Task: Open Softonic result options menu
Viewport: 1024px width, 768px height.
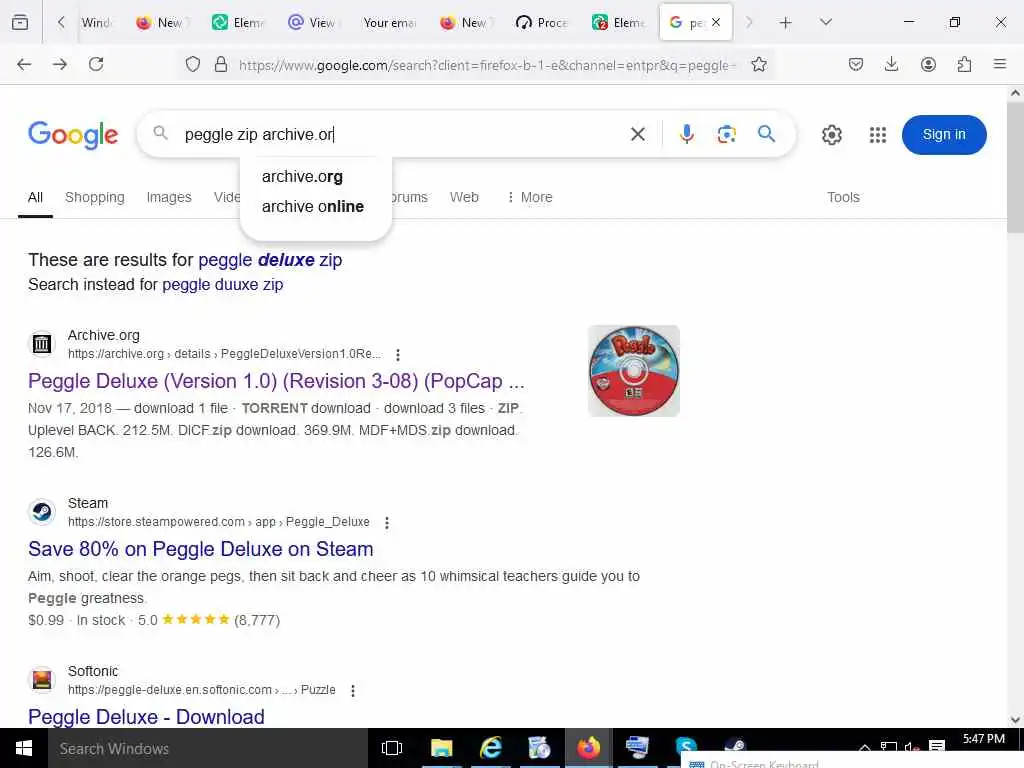Action: 353,691
